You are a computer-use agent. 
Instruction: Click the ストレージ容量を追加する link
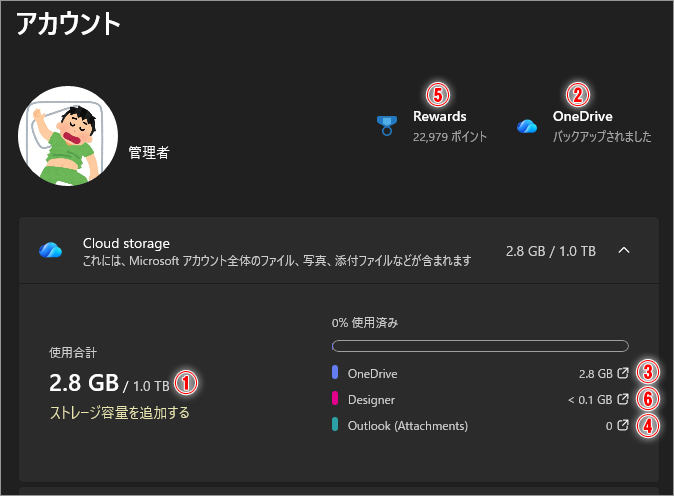tap(119, 412)
